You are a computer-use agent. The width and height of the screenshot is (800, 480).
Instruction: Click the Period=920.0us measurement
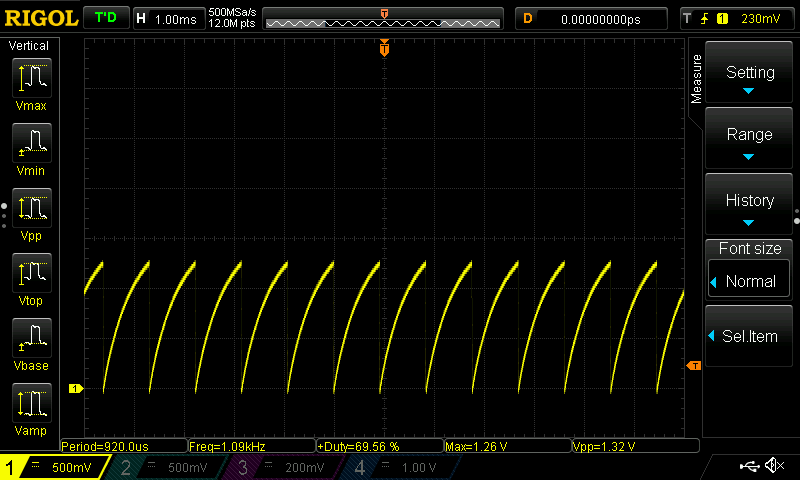[124, 446]
